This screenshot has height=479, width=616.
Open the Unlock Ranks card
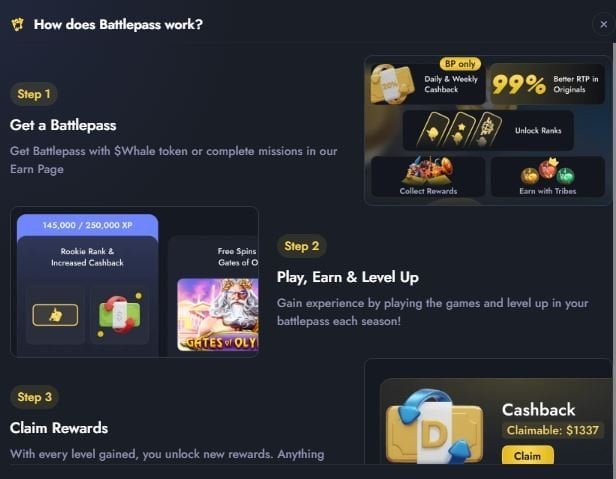[488, 130]
